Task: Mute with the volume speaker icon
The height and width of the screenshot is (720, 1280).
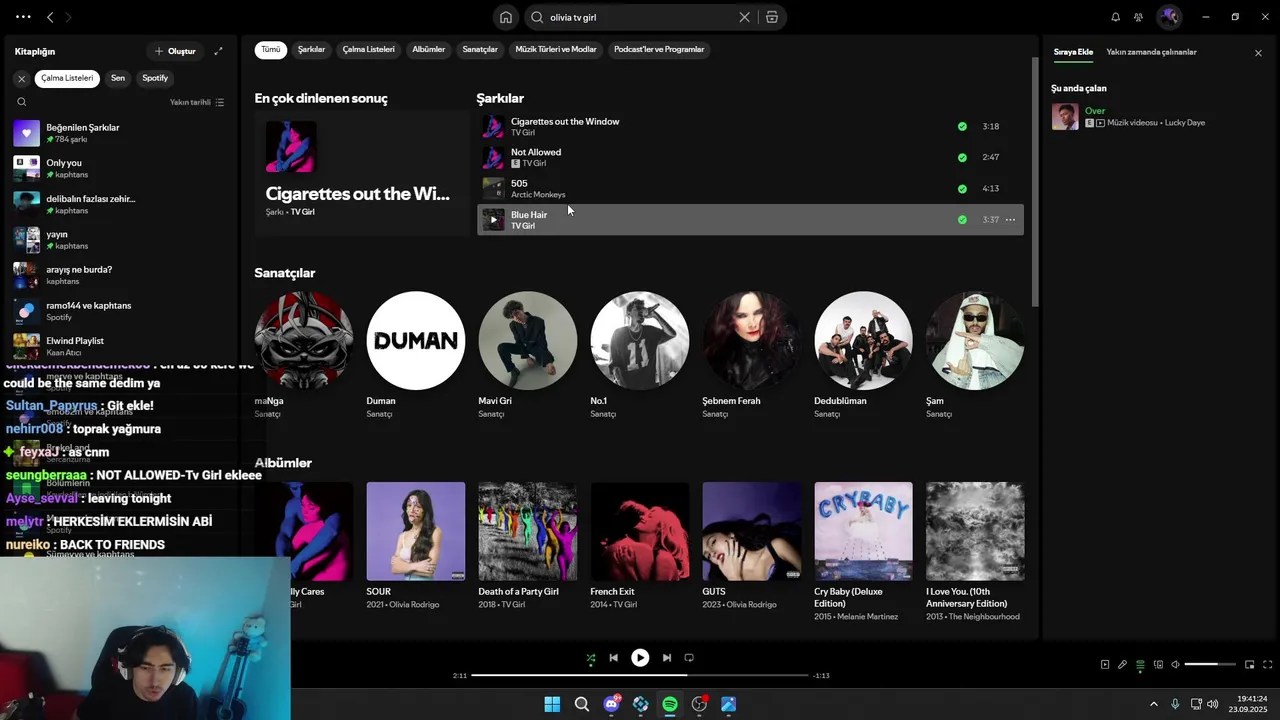Action: pos(1176,665)
